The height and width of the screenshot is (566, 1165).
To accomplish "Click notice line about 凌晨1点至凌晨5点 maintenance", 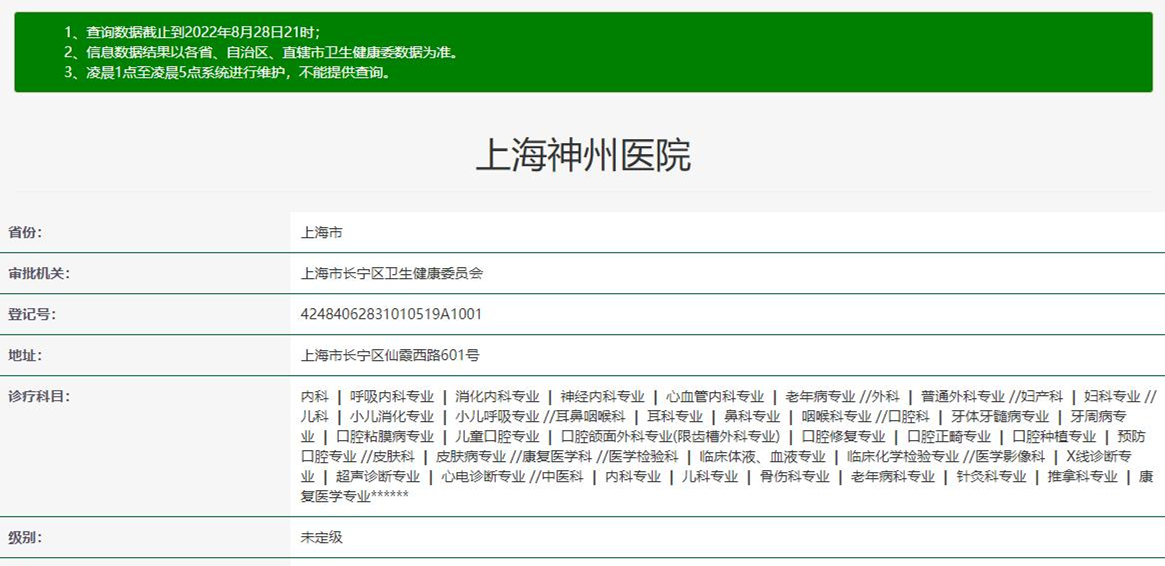I will 227,73.
